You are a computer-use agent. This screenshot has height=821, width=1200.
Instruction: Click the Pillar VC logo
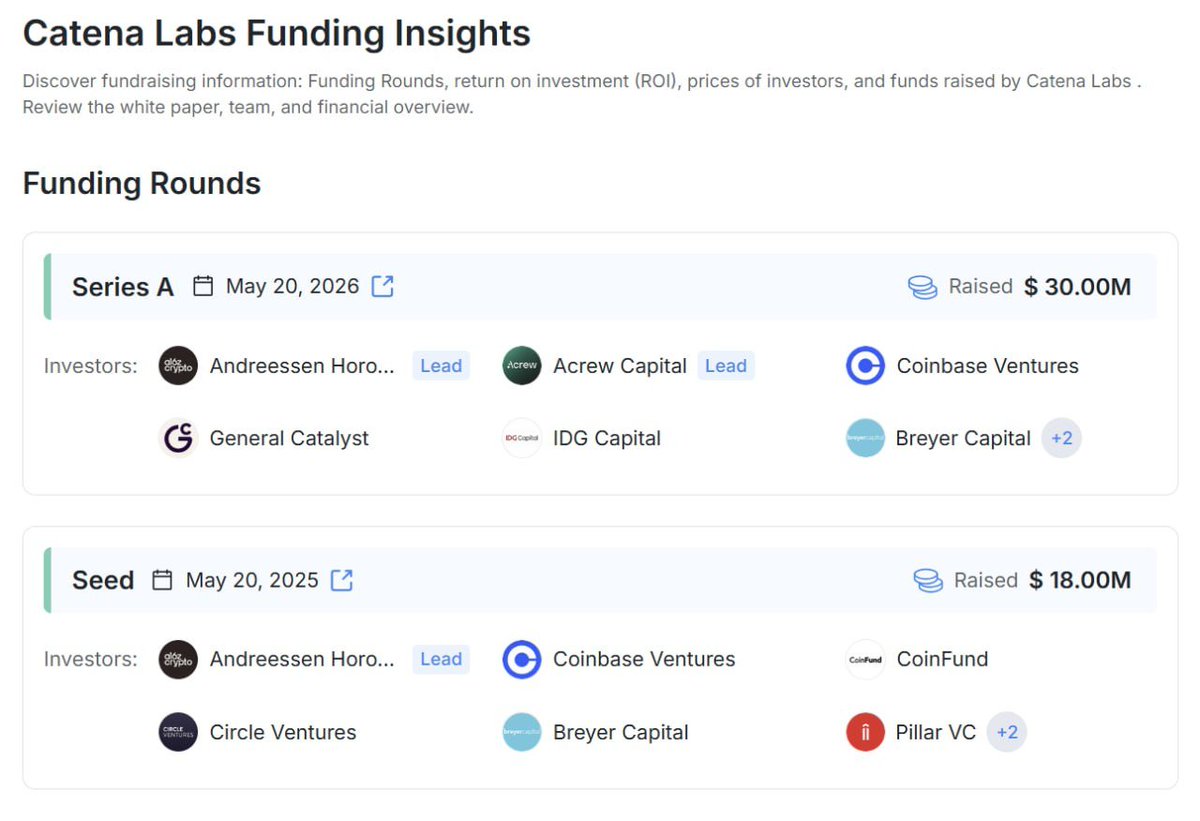865,732
